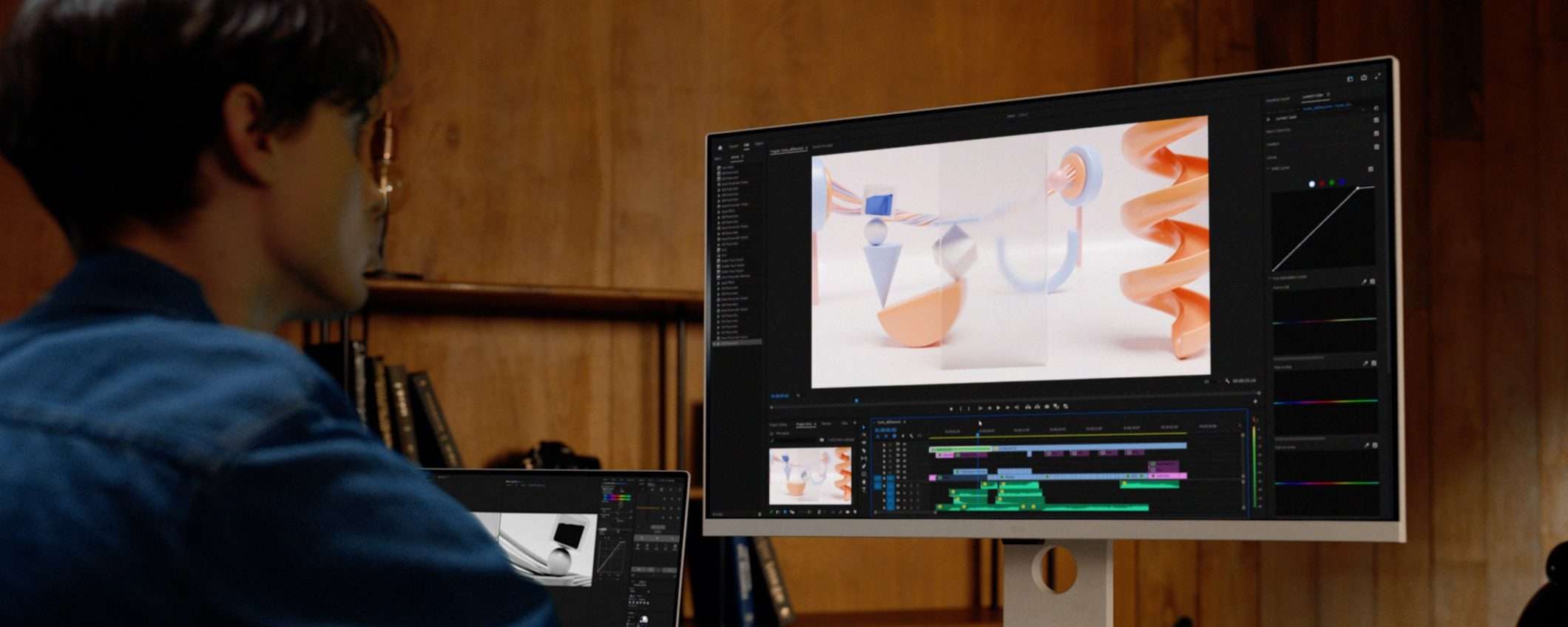Pick a color with Hue vs Hue eyedropper
1568x627 pixels.
pyautogui.click(x=1365, y=364)
